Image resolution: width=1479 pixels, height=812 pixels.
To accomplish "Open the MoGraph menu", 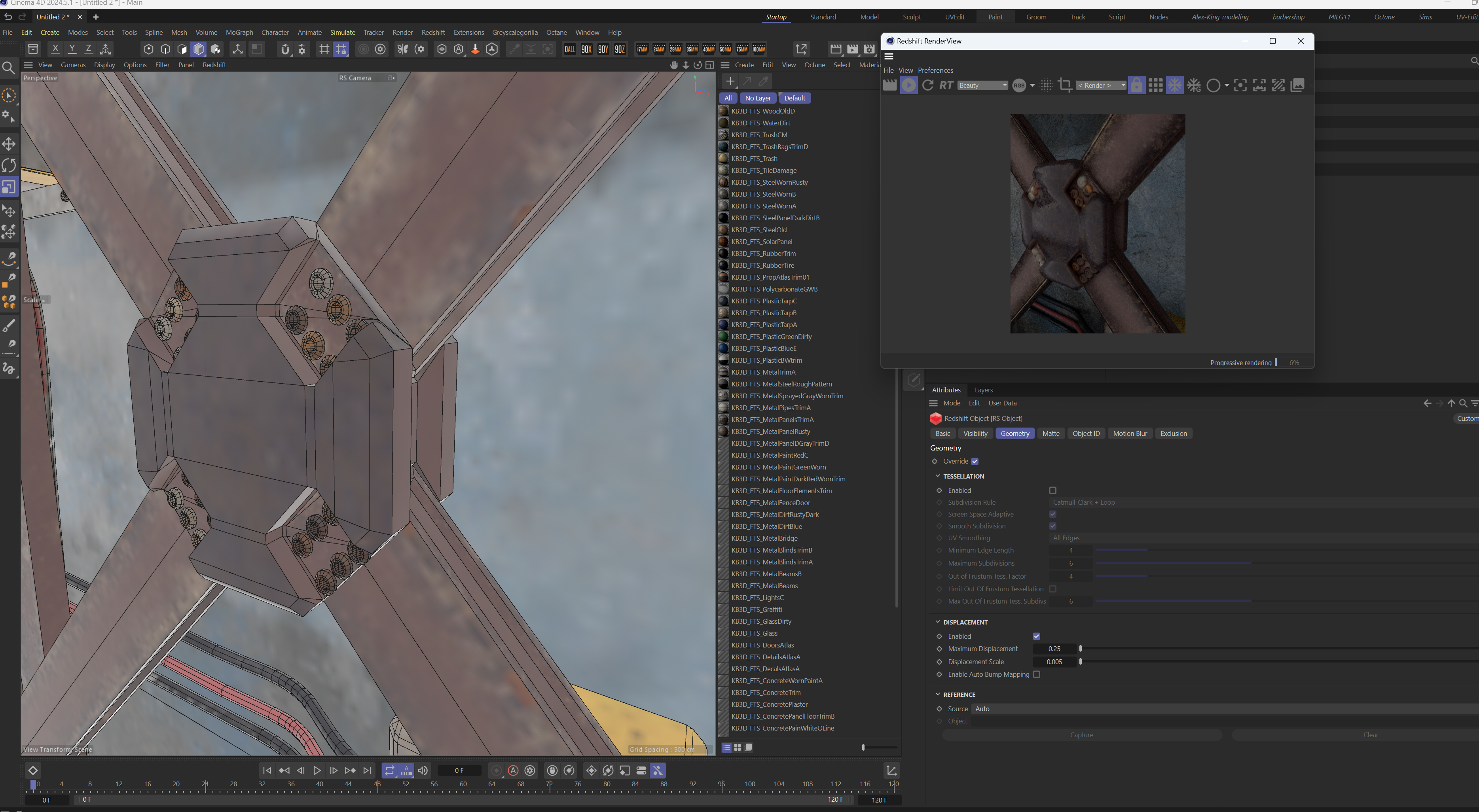I will tap(239, 33).
